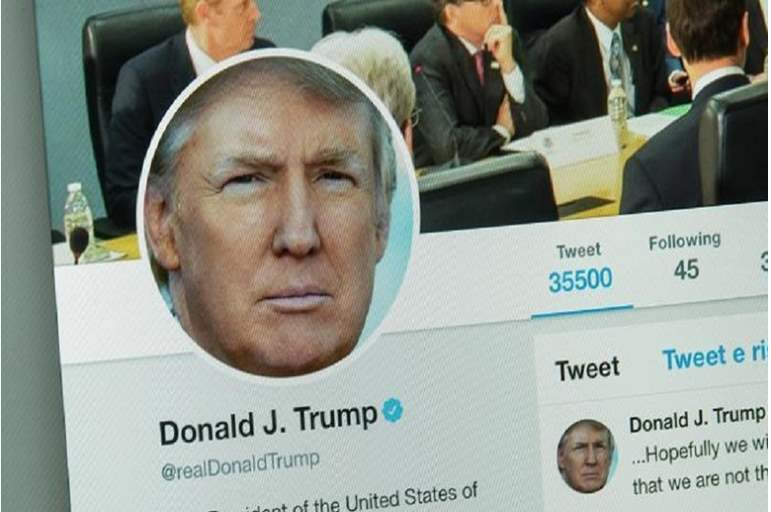771x512 pixels.
Task: Click the @realDonaldTrump handle
Action: point(240,466)
